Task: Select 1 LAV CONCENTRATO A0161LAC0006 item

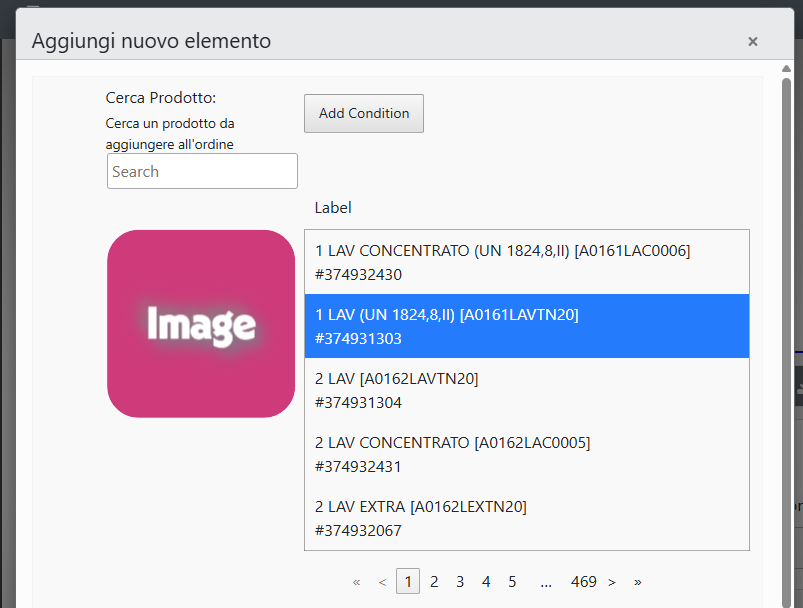Action: [526, 262]
